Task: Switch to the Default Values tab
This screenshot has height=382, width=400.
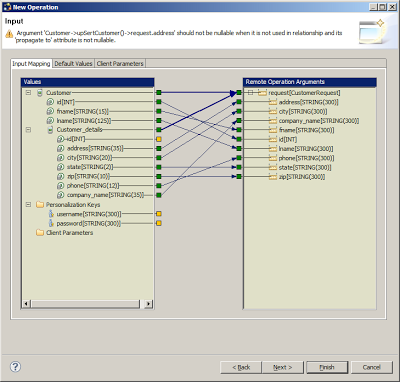Action: [73, 63]
